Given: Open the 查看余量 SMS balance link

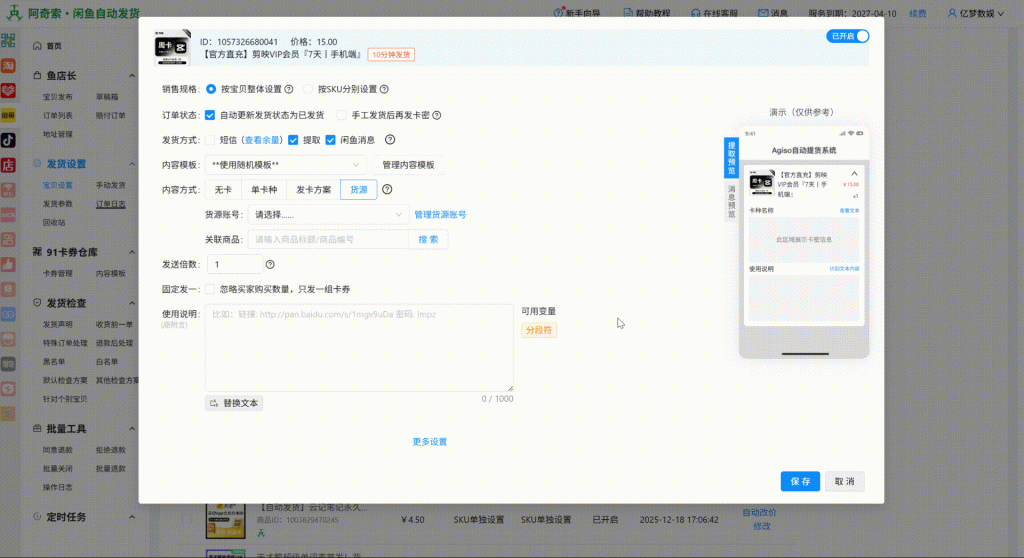Looking at the screenshot, I should (x=262, y=140).
